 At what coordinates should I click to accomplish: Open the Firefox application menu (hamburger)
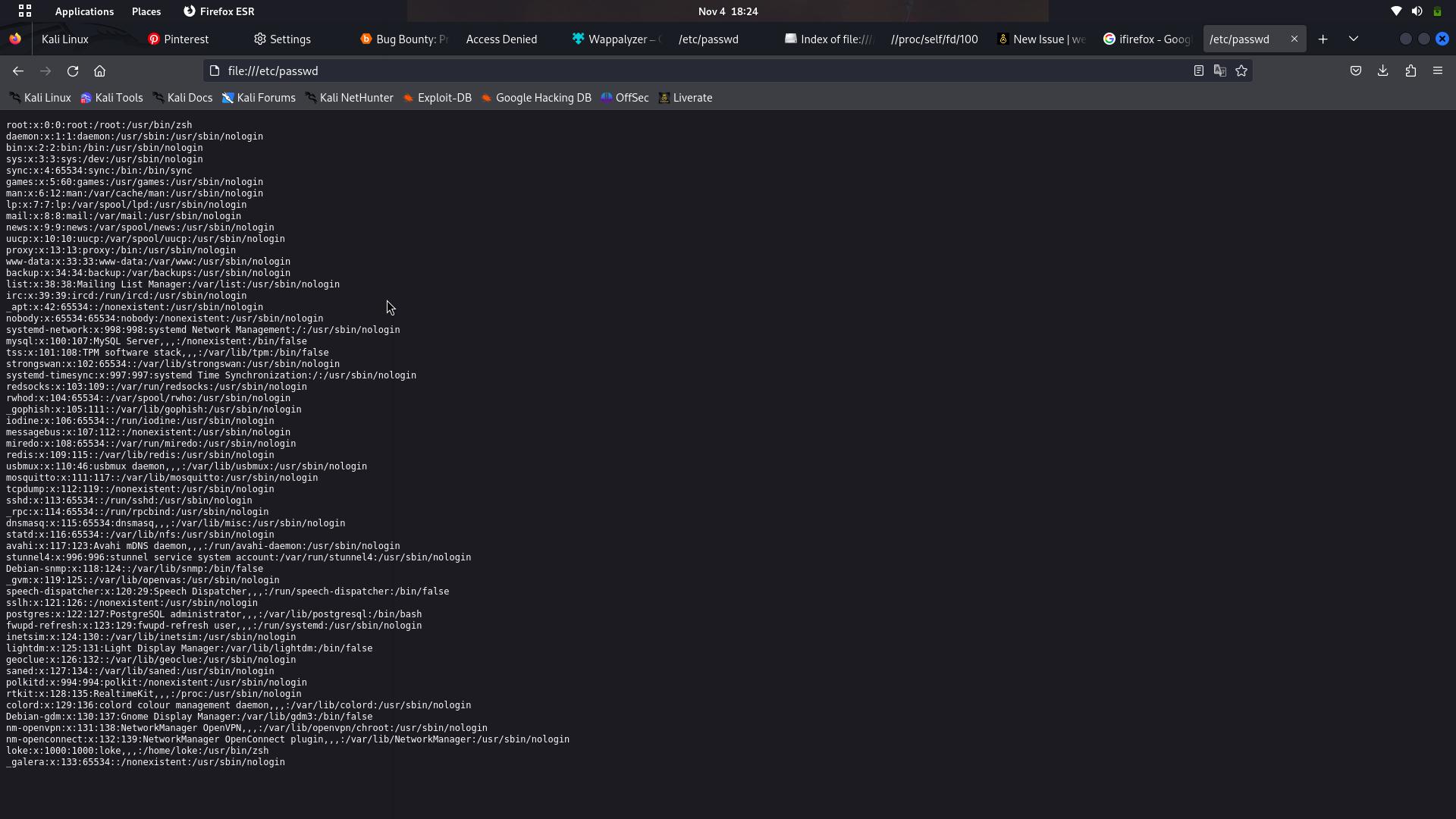pos(1438,71)
